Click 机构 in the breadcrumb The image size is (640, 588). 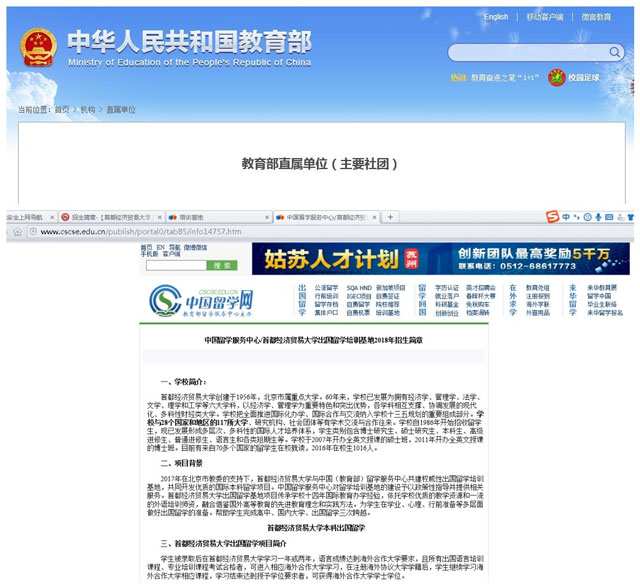[88, 110]
